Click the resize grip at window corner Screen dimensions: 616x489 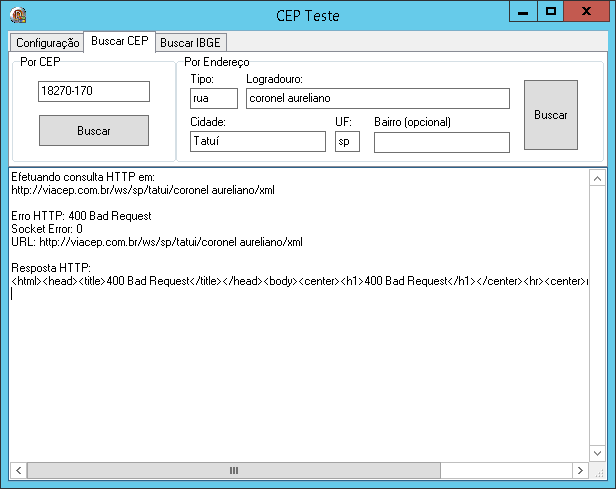tap(599, 473)
